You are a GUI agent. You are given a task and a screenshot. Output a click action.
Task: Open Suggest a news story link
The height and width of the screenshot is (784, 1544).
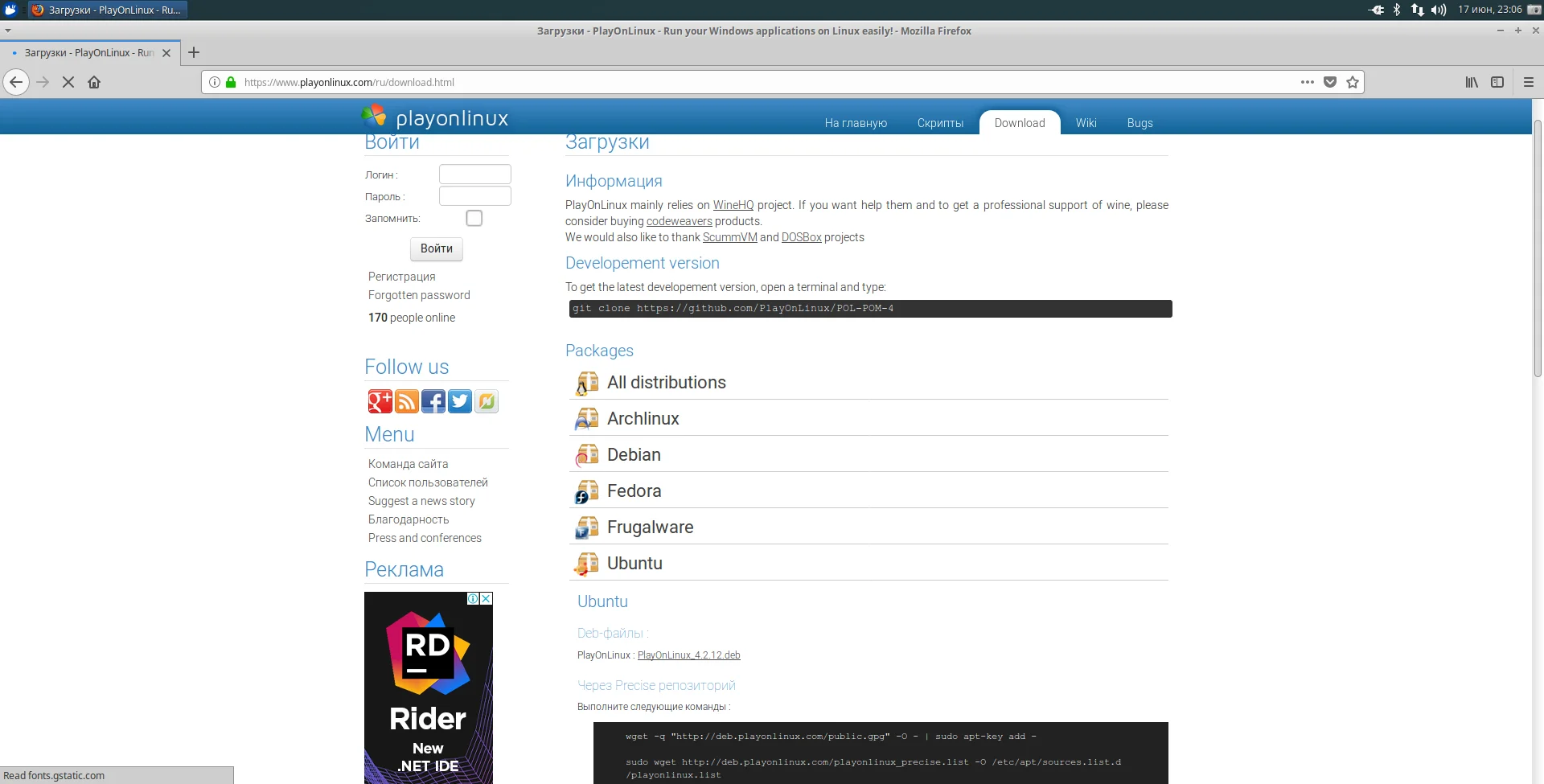point(421,501)
